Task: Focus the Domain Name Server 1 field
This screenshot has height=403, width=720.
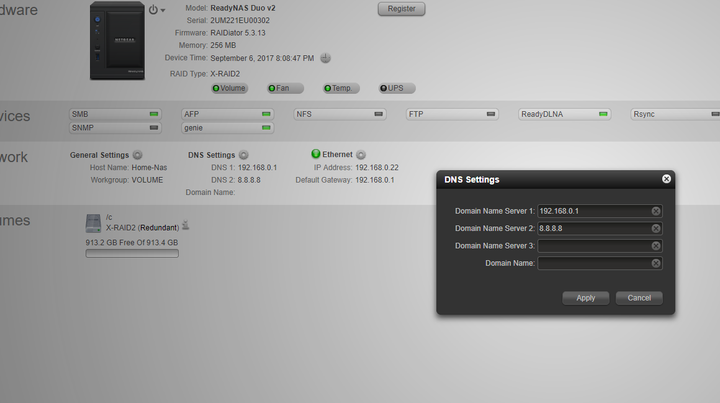Action: coord(600,211)
